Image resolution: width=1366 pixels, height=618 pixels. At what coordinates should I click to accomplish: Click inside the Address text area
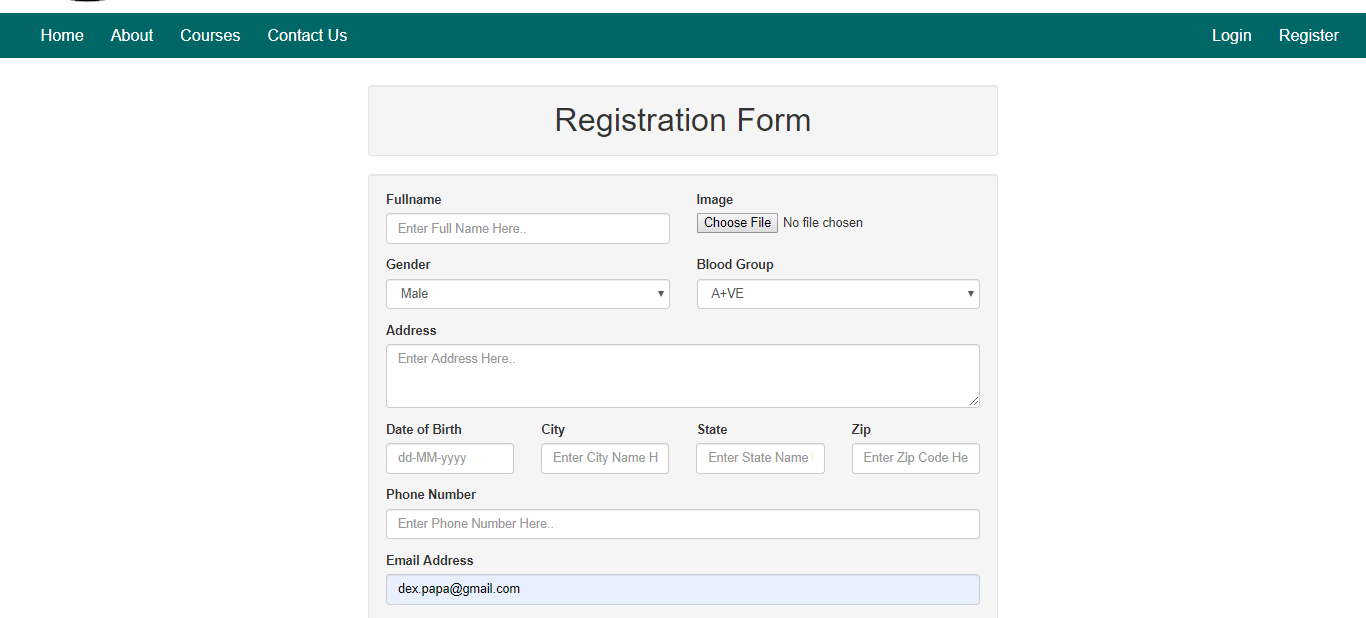click(682, 376)
